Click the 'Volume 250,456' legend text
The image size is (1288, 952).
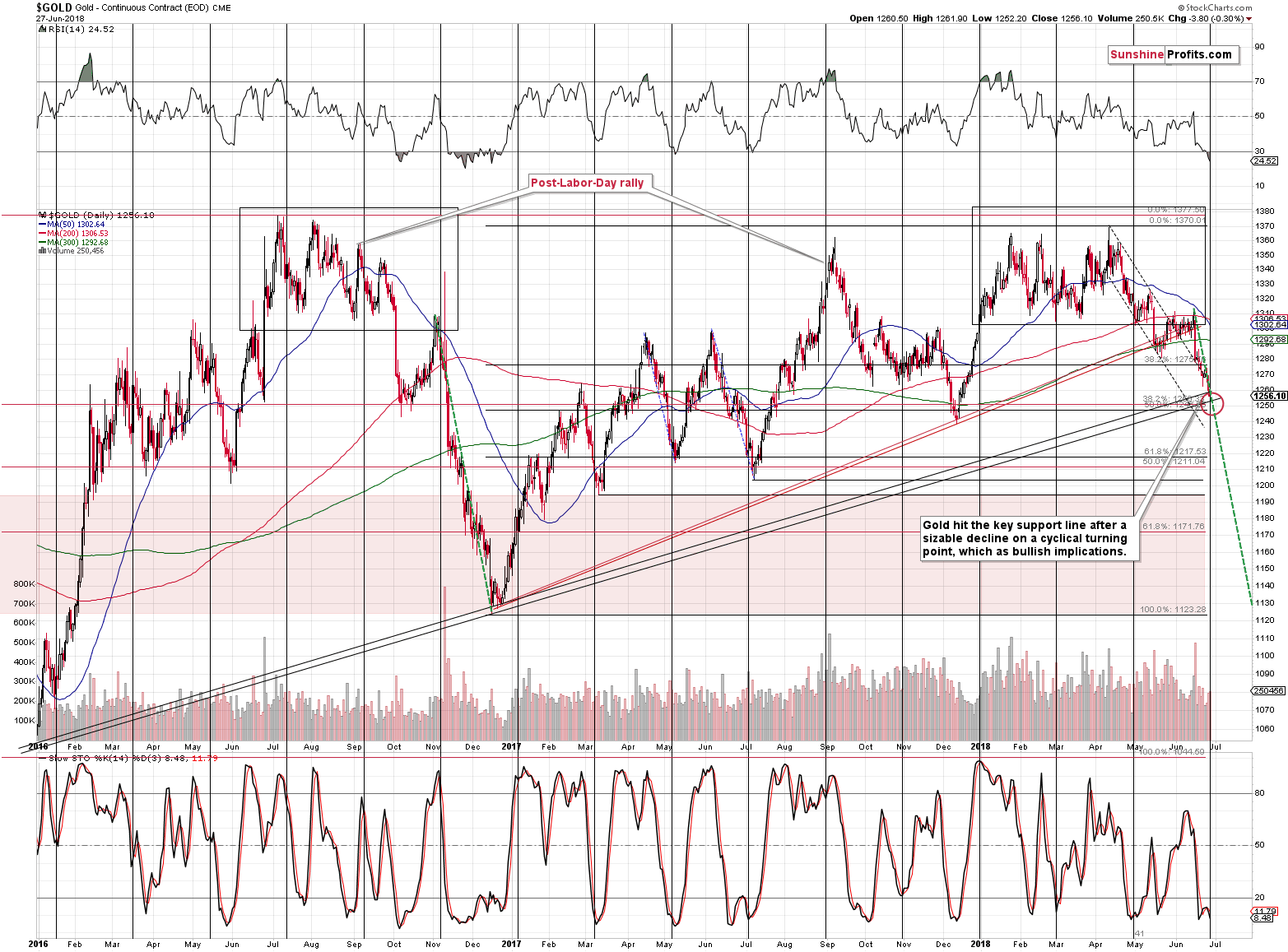tap(75, 251)
